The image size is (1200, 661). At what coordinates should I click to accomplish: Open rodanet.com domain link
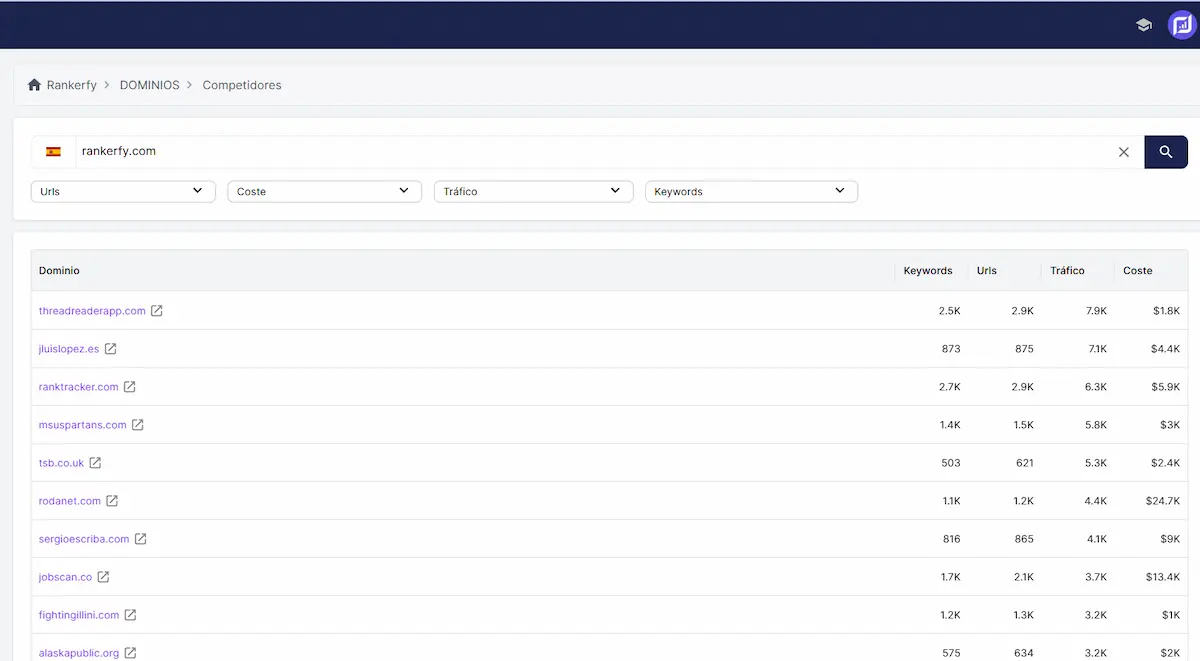pos(70,501)
